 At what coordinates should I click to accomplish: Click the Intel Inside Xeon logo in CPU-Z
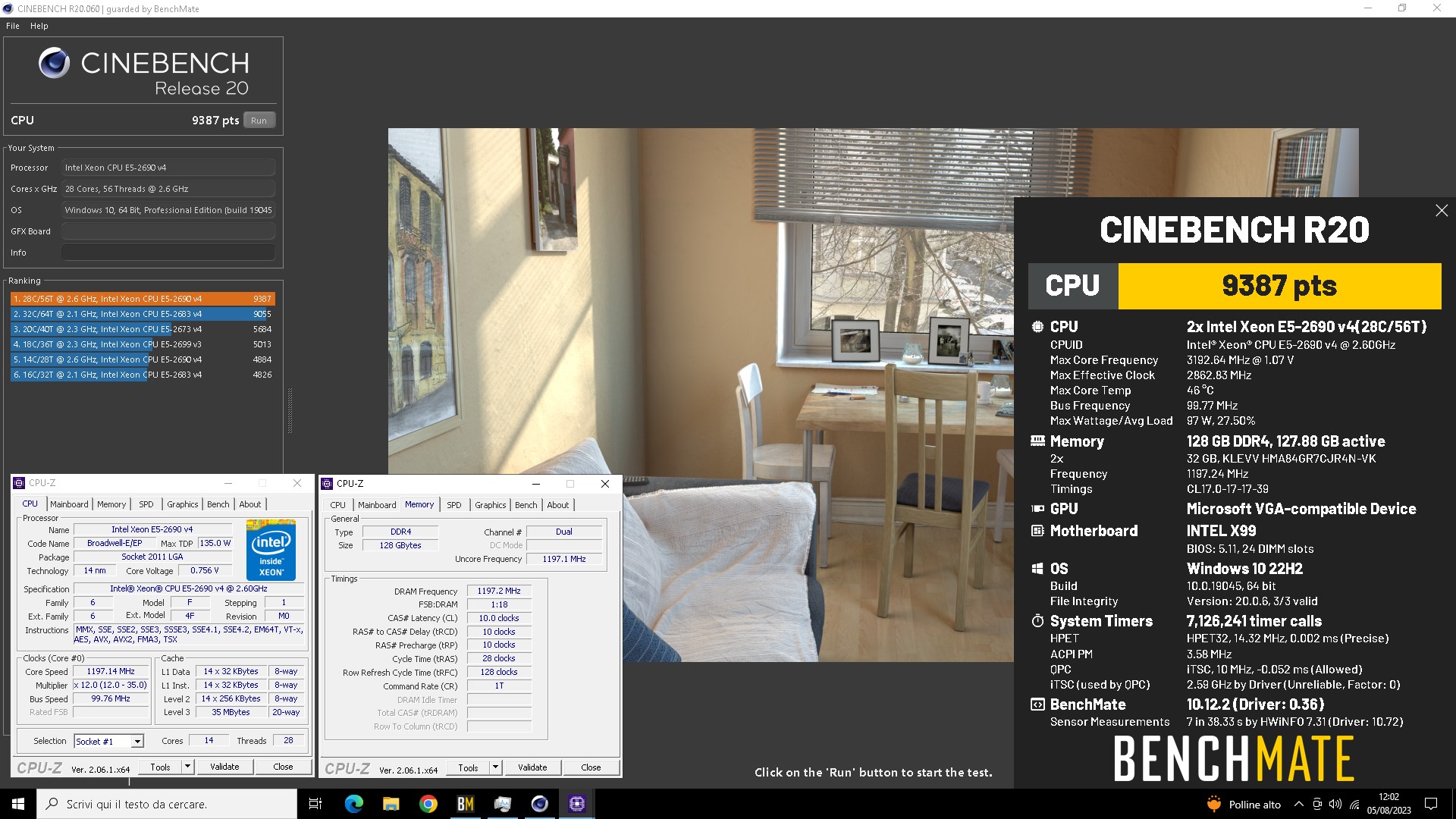[x=271, y=551]
